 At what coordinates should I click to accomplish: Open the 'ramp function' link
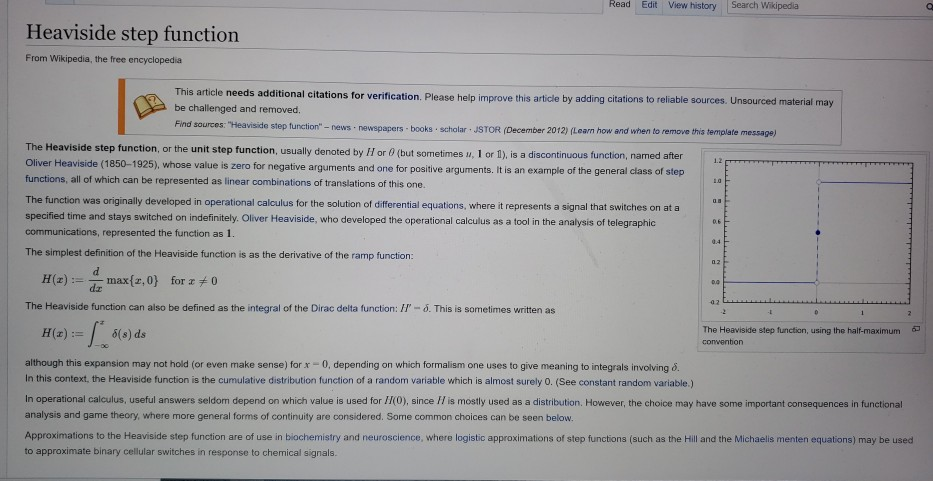click(381, 256)
